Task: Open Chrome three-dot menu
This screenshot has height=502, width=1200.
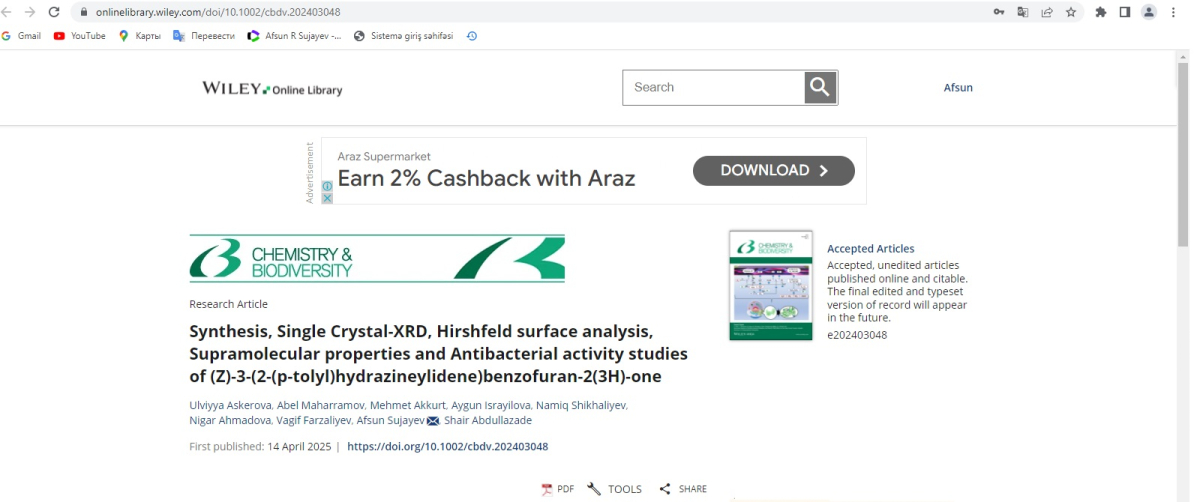Action: click(1173, 12)
